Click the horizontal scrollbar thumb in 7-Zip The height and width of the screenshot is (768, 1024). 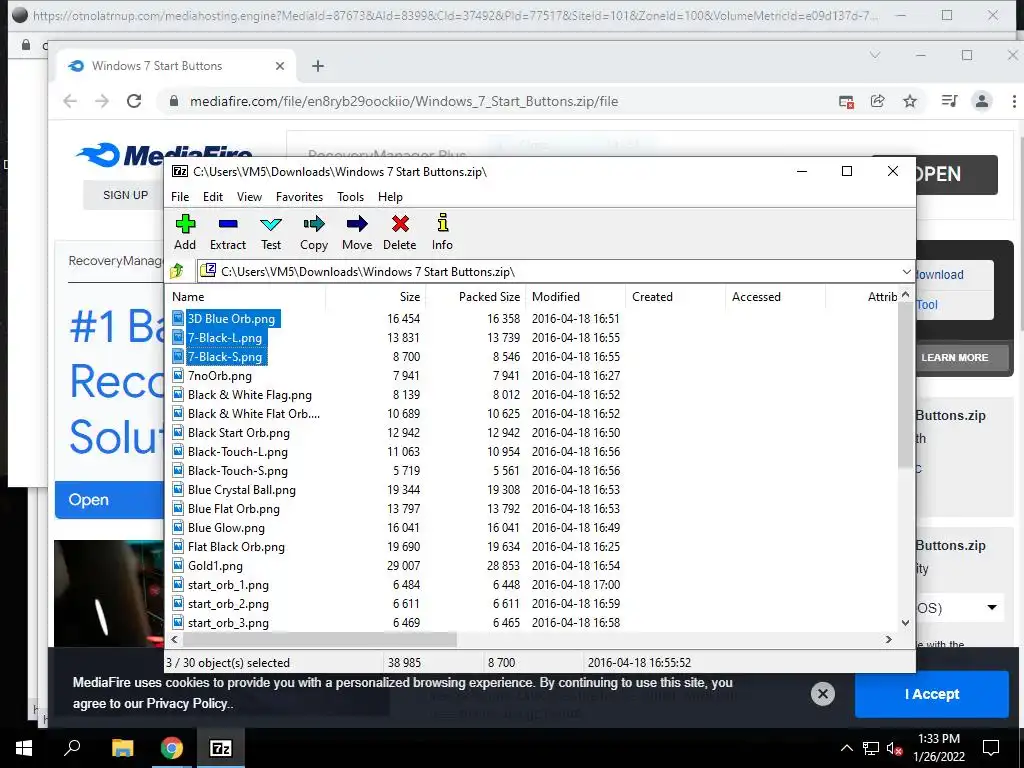pyautogui.click(x=319, y=639)
